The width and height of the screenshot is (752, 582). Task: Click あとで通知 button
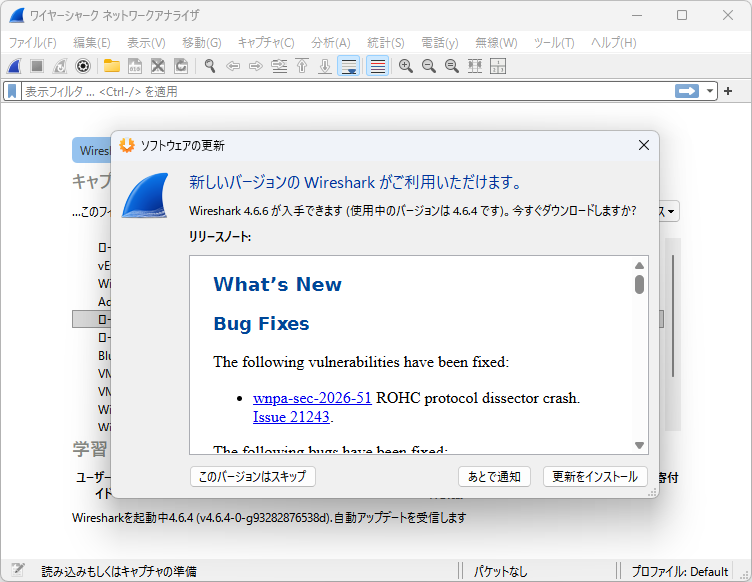coord(494,477)
